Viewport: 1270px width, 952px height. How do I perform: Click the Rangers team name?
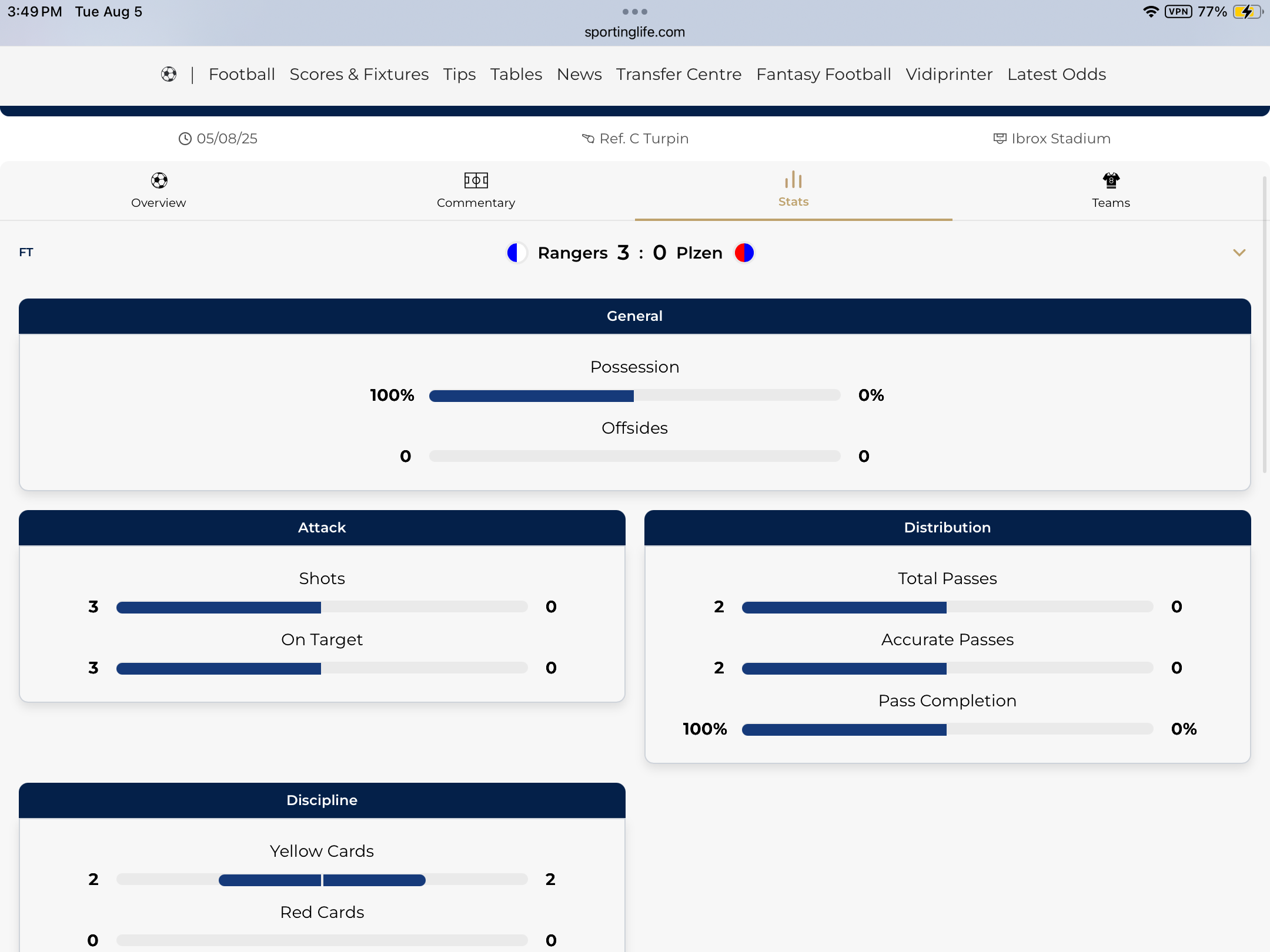573,253
